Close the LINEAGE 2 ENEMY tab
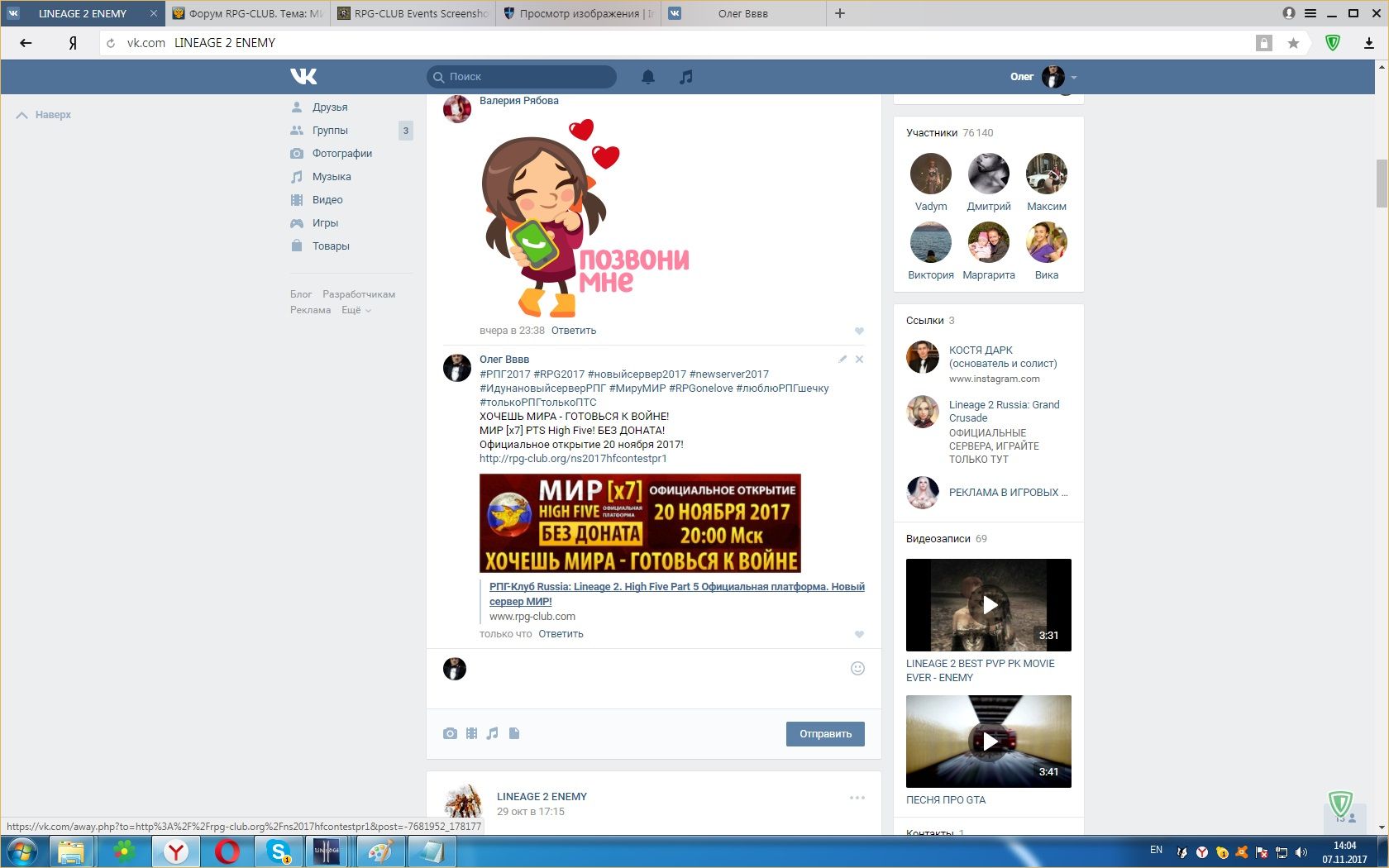The width and height of the screenshot is (1389, 868). (x=153, y=13)
